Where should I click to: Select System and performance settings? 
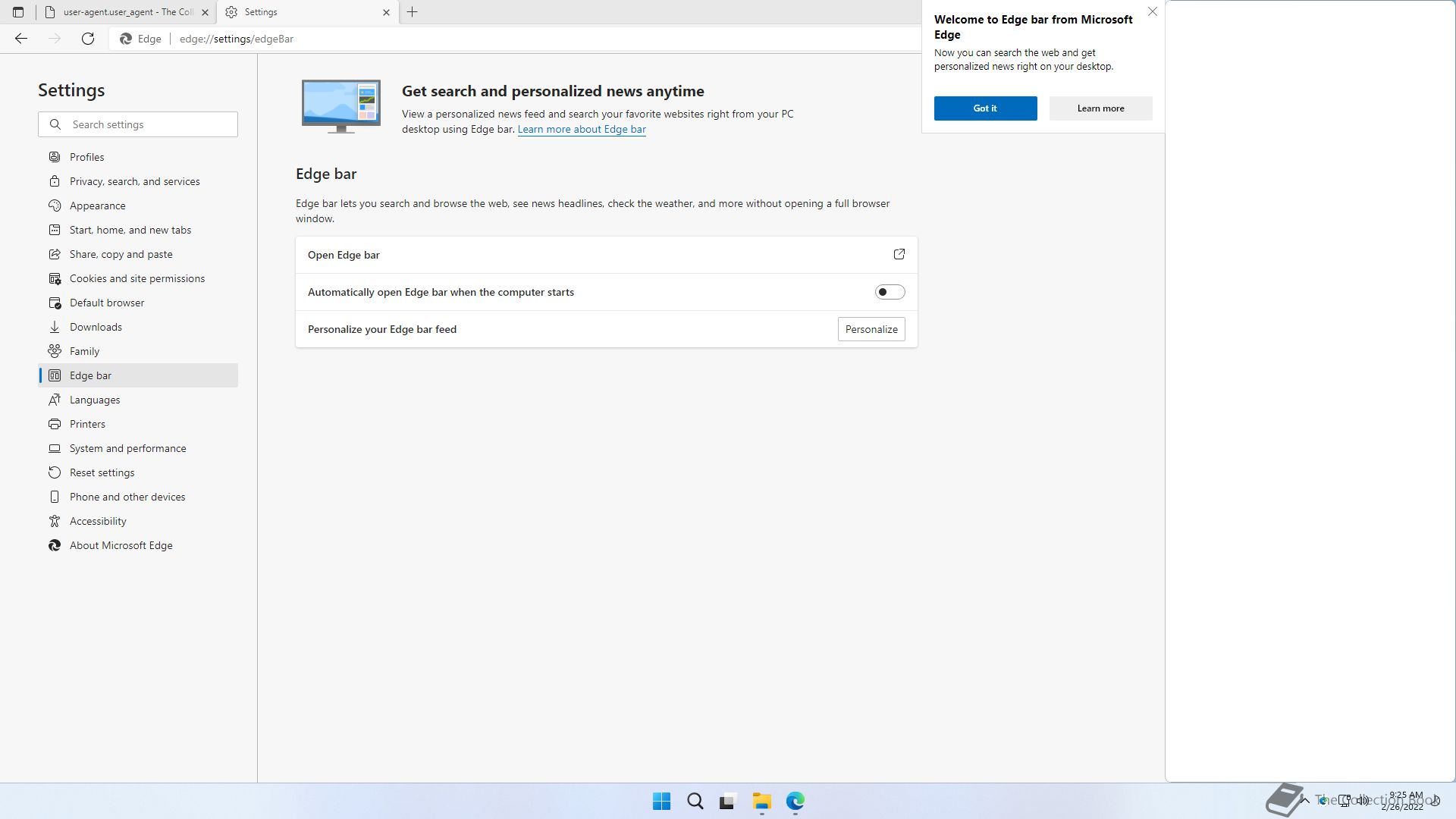127,448
